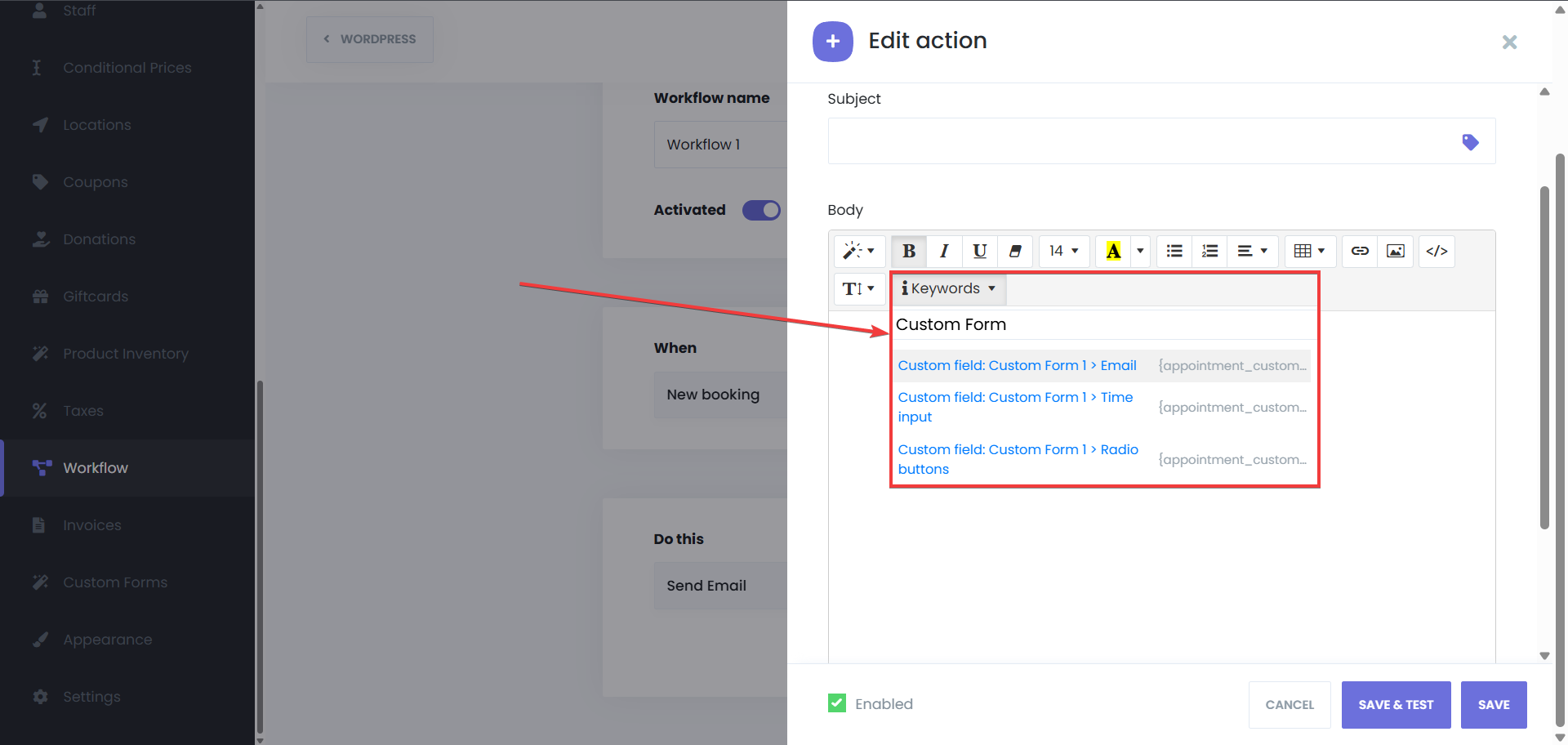The width and height of the screenshot is (1568, 745).
Task: Insert an image into the email body
Action: coord(1395,251)
